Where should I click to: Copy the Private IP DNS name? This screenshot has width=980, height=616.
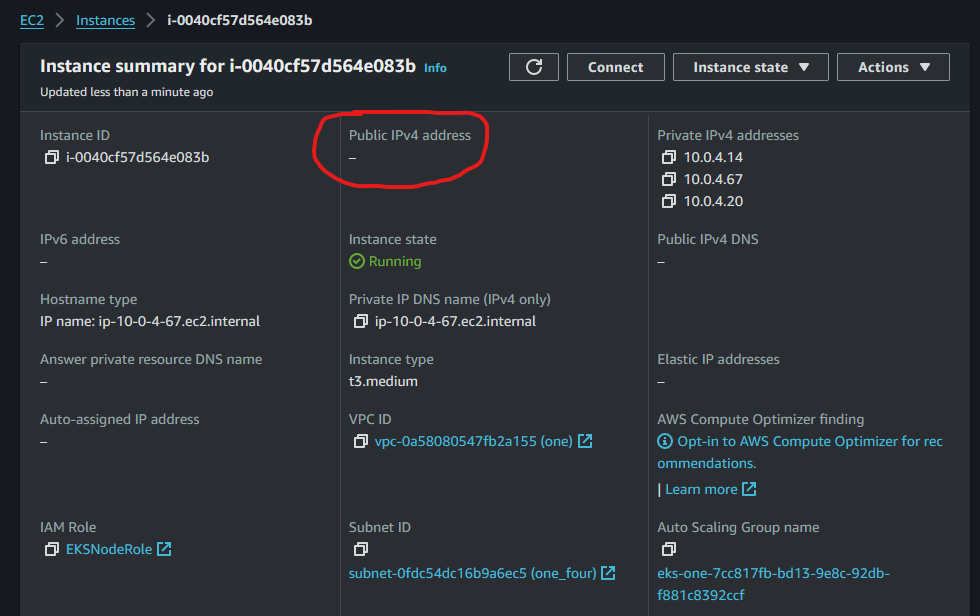click(361, 321)
